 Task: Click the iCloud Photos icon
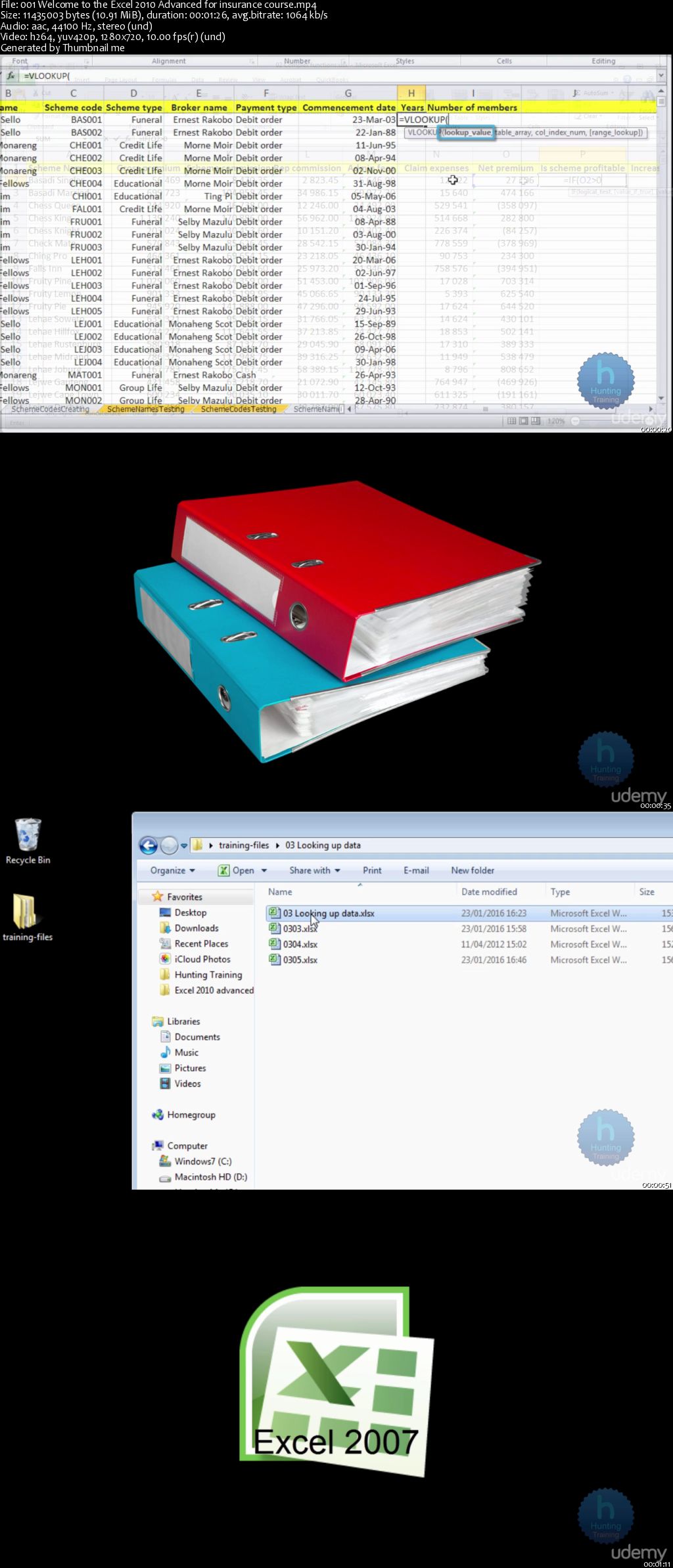[166, 959]
